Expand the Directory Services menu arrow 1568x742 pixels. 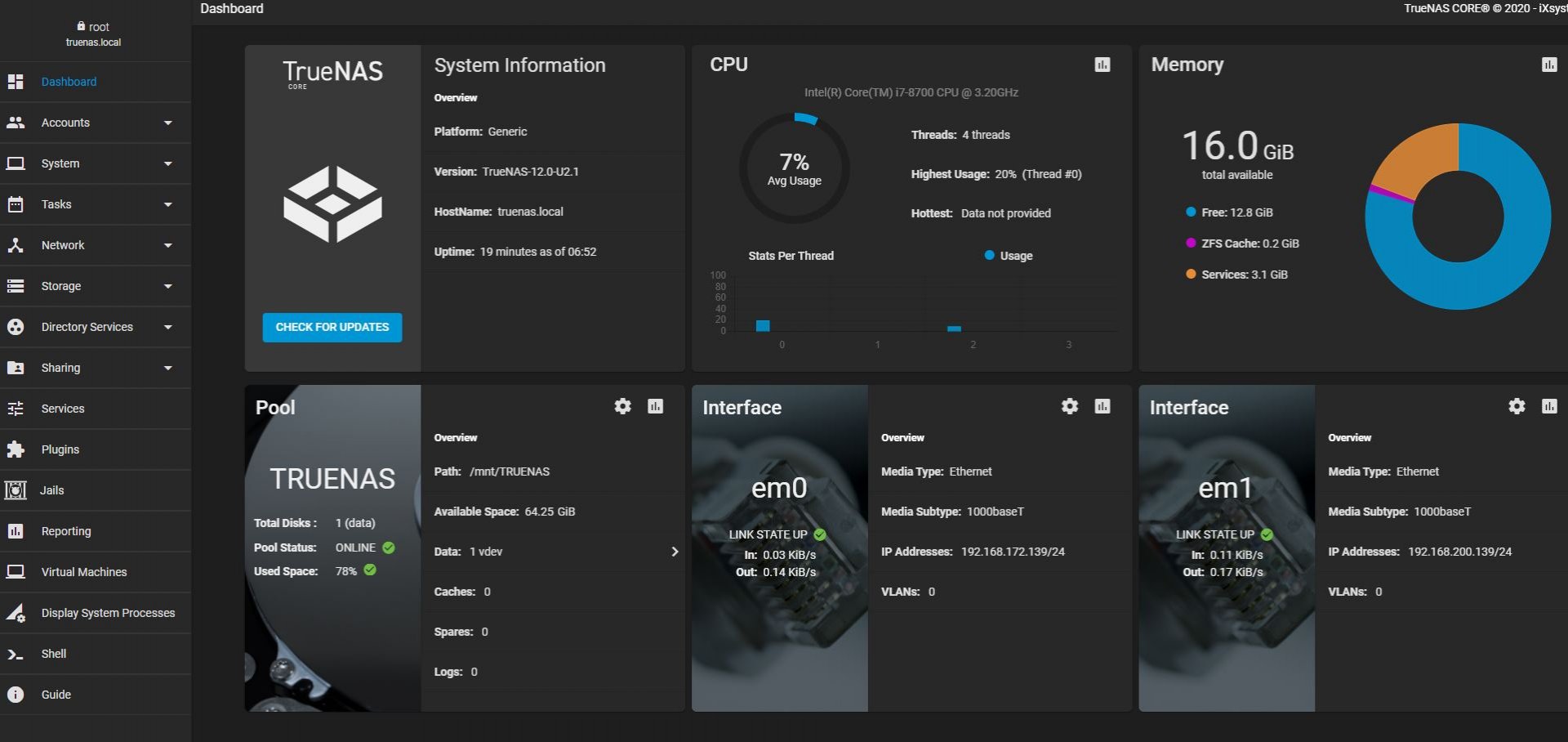coord(168,327)
